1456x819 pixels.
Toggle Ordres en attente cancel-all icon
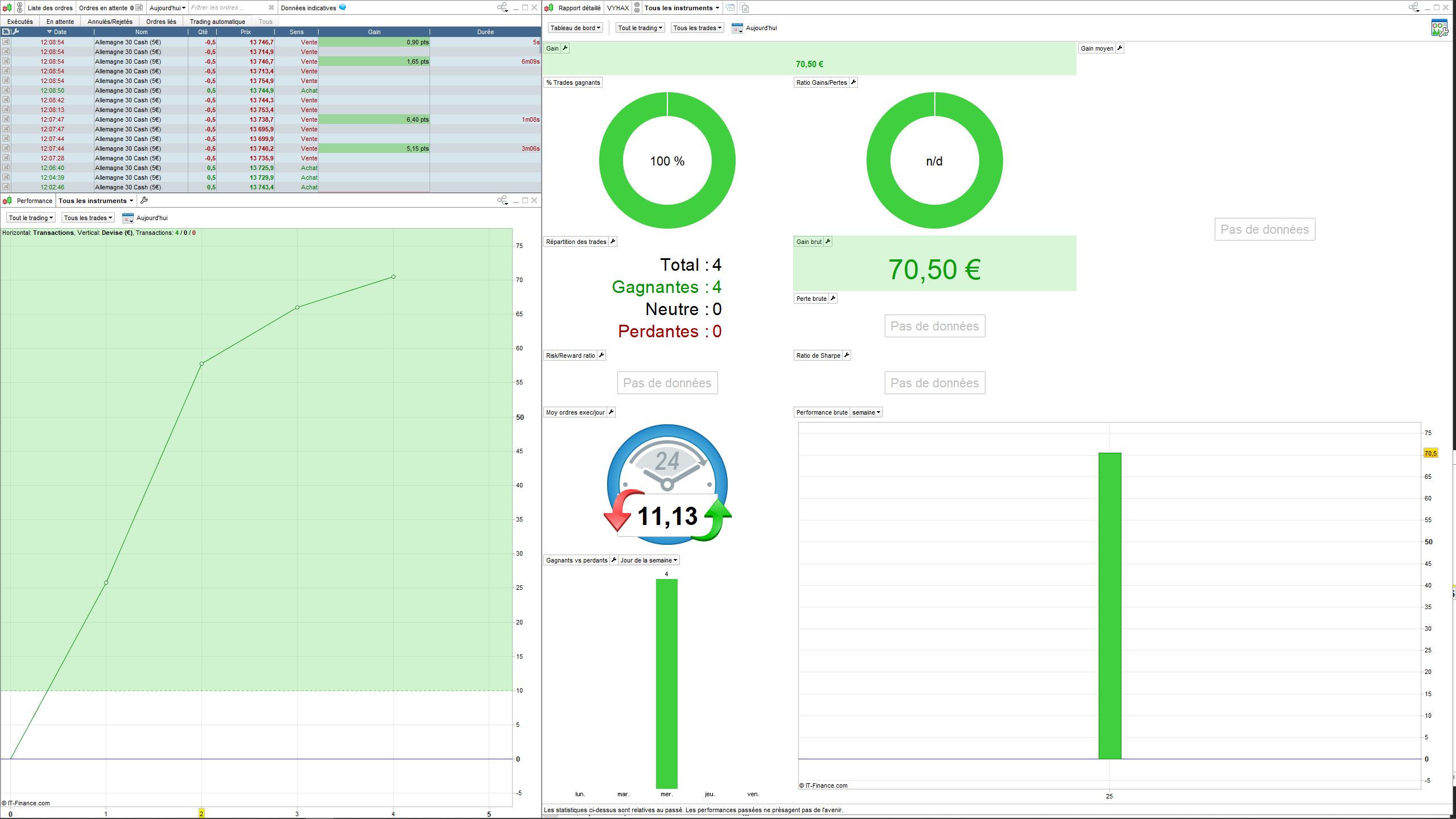(139, 8)
